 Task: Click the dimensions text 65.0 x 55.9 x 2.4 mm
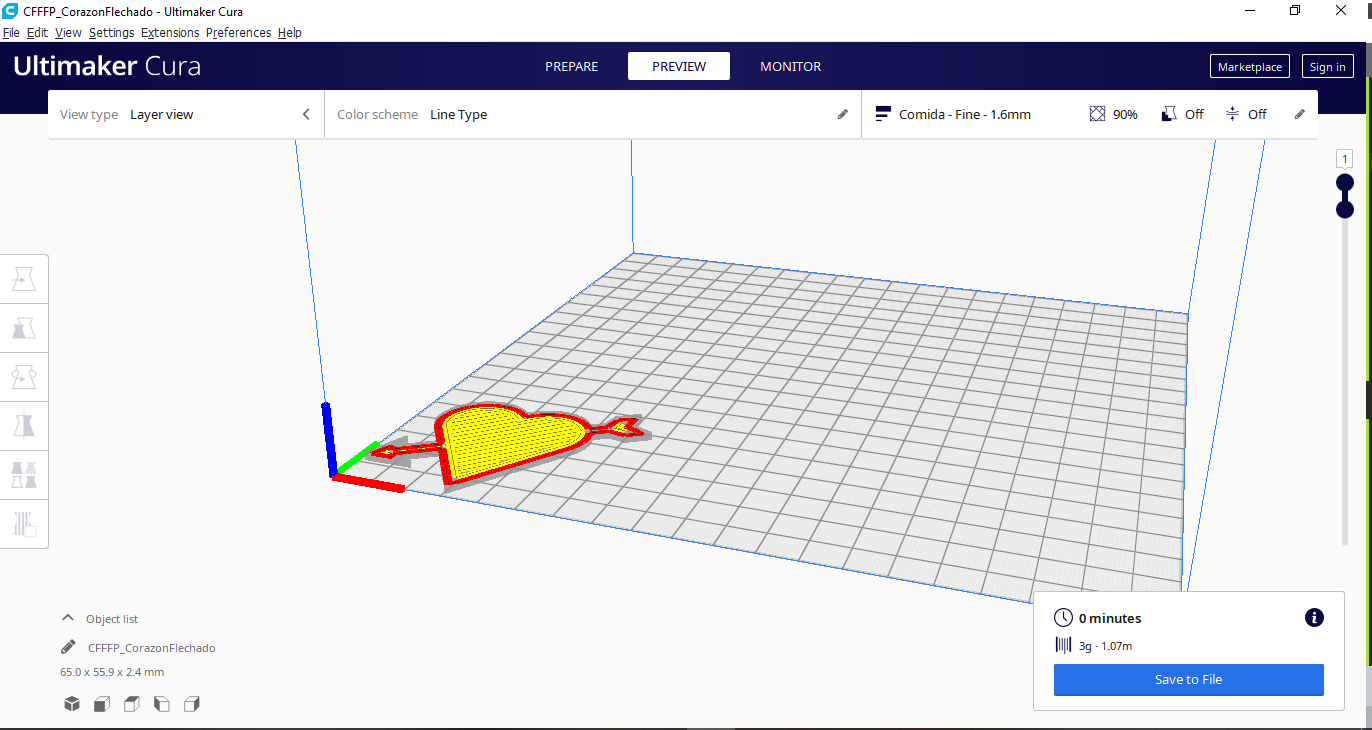point(112,672)
